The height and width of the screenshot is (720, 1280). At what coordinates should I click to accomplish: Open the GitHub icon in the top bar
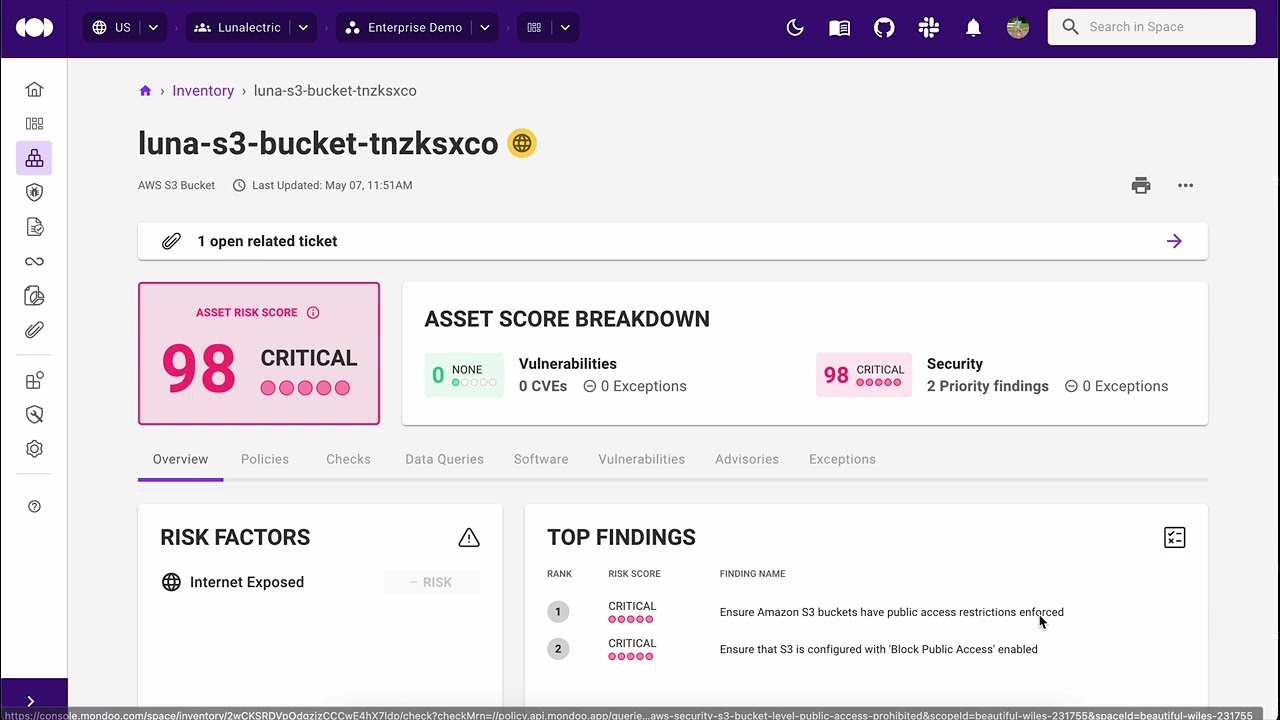click(884, 28)
